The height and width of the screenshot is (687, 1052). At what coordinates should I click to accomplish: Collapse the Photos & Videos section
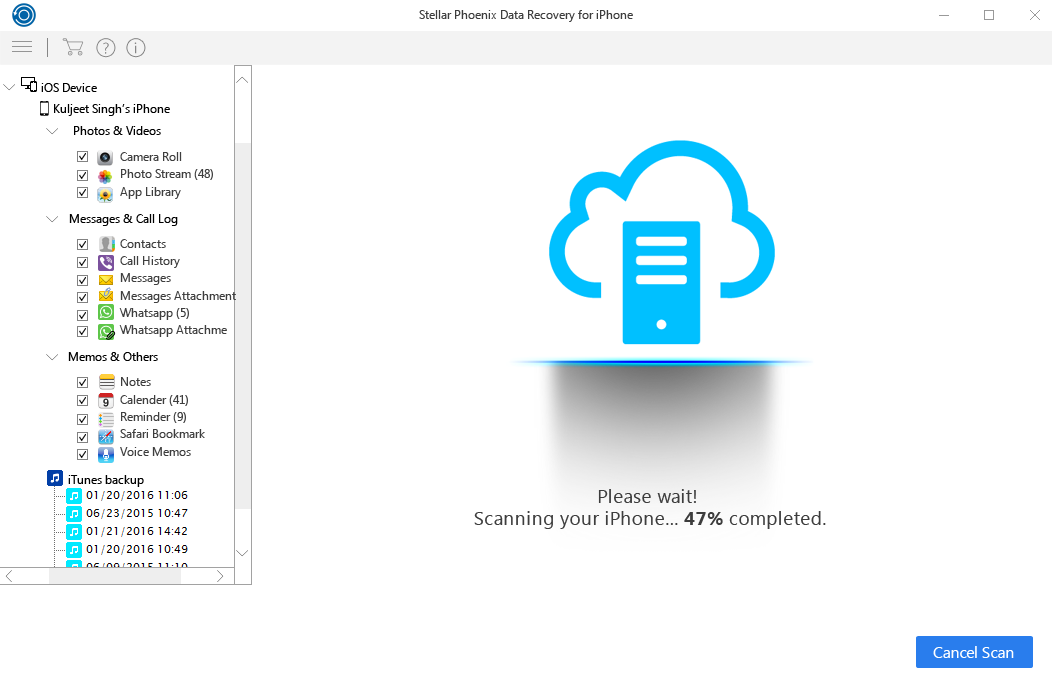click(x=52, y=131)
